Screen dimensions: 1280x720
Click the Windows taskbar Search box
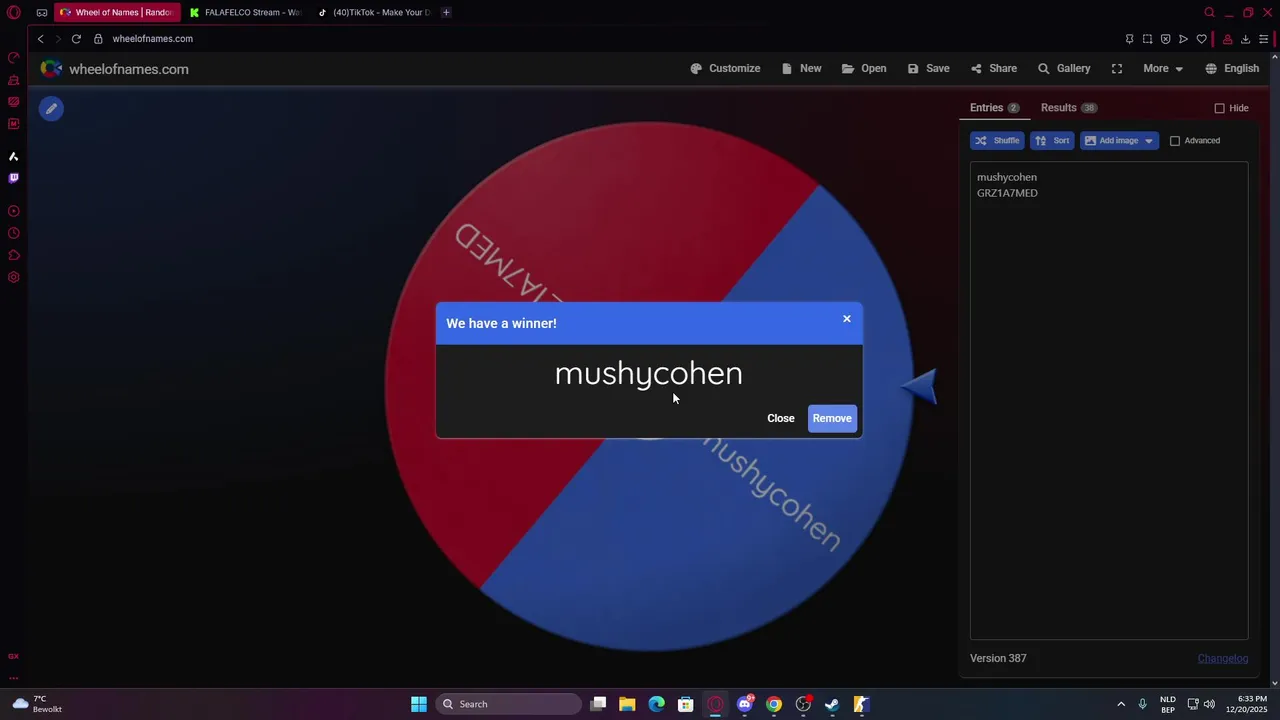(x=509, y=704)
